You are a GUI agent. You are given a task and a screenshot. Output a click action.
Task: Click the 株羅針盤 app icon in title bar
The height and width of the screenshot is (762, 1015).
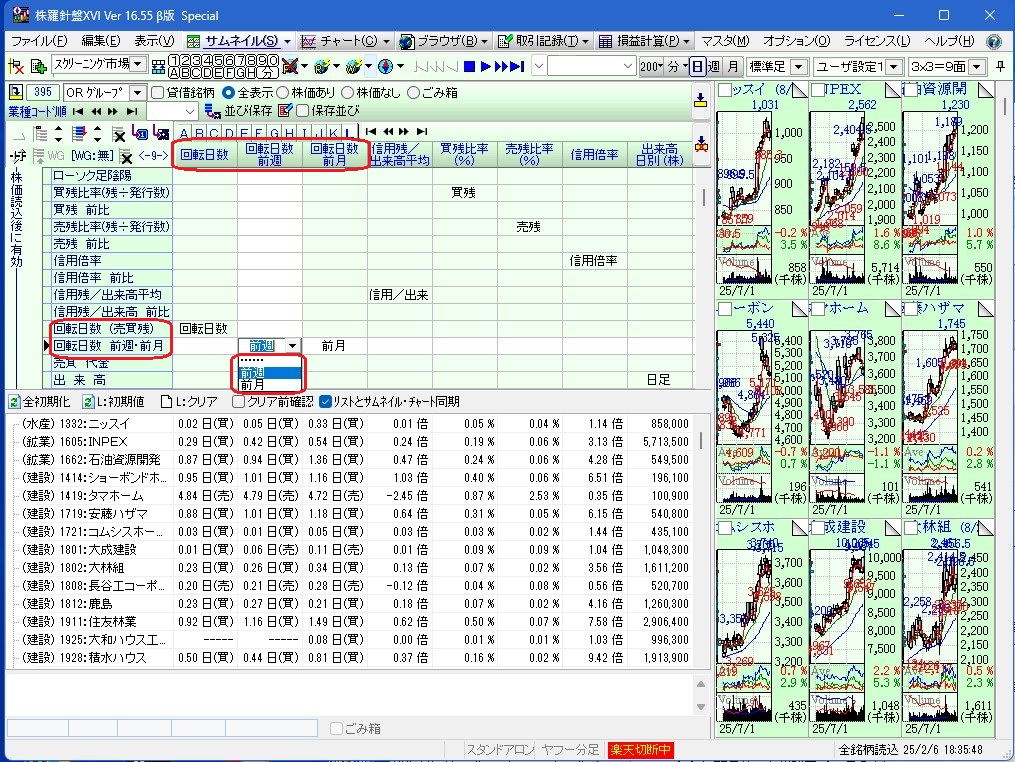pos(20,16)
